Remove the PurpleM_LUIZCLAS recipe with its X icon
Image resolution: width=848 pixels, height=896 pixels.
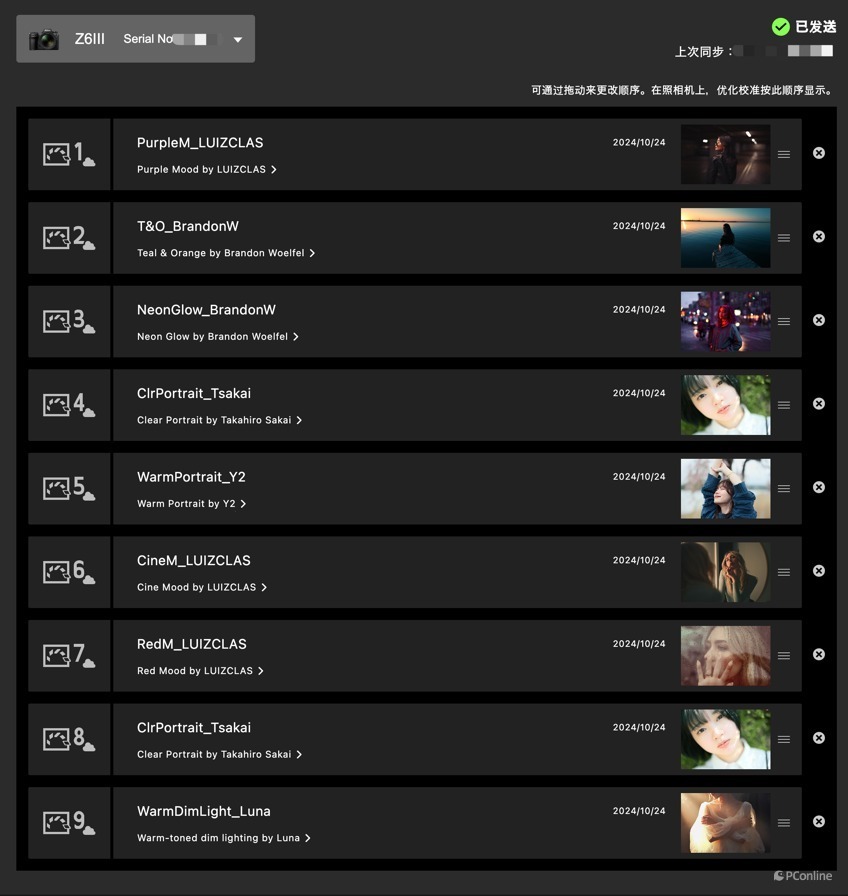click(818, 153)
